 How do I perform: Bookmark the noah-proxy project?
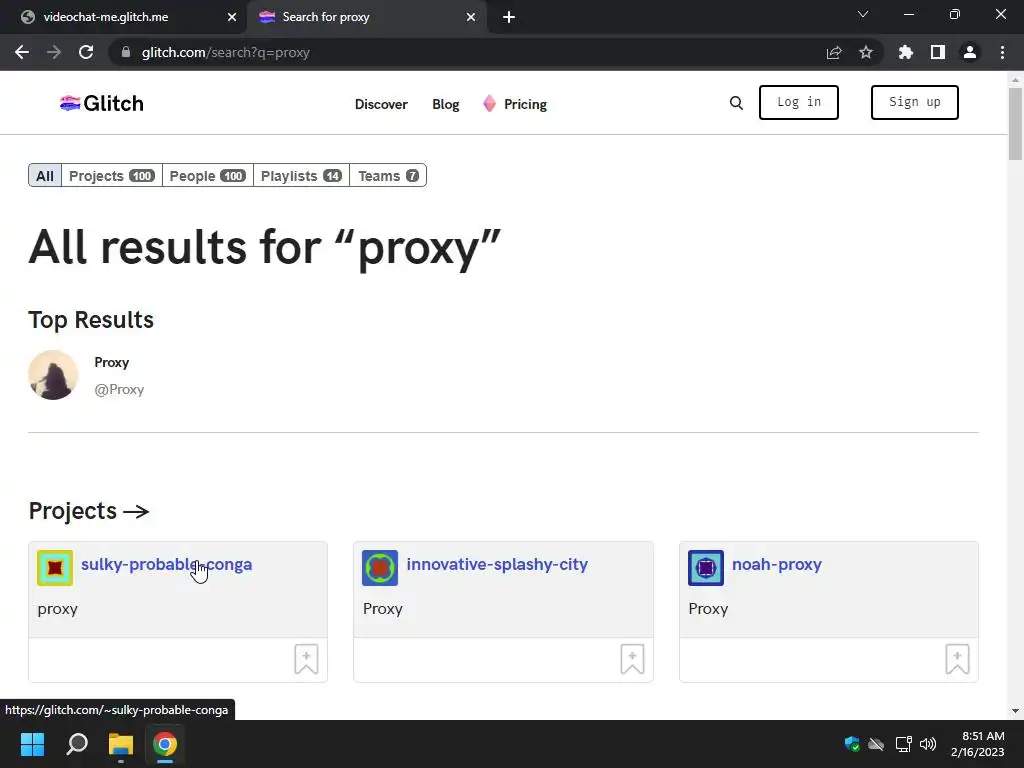click(957, 659)
